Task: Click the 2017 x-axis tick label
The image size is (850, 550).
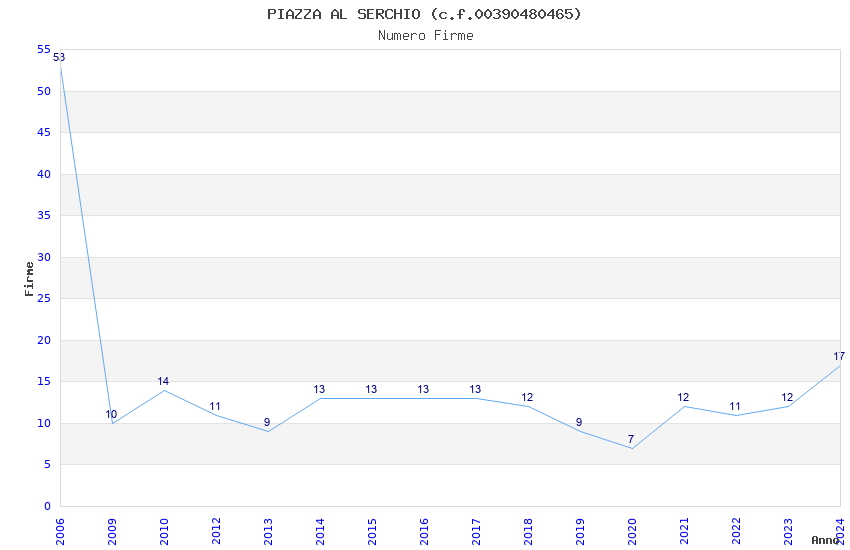Action: point(476,527)
